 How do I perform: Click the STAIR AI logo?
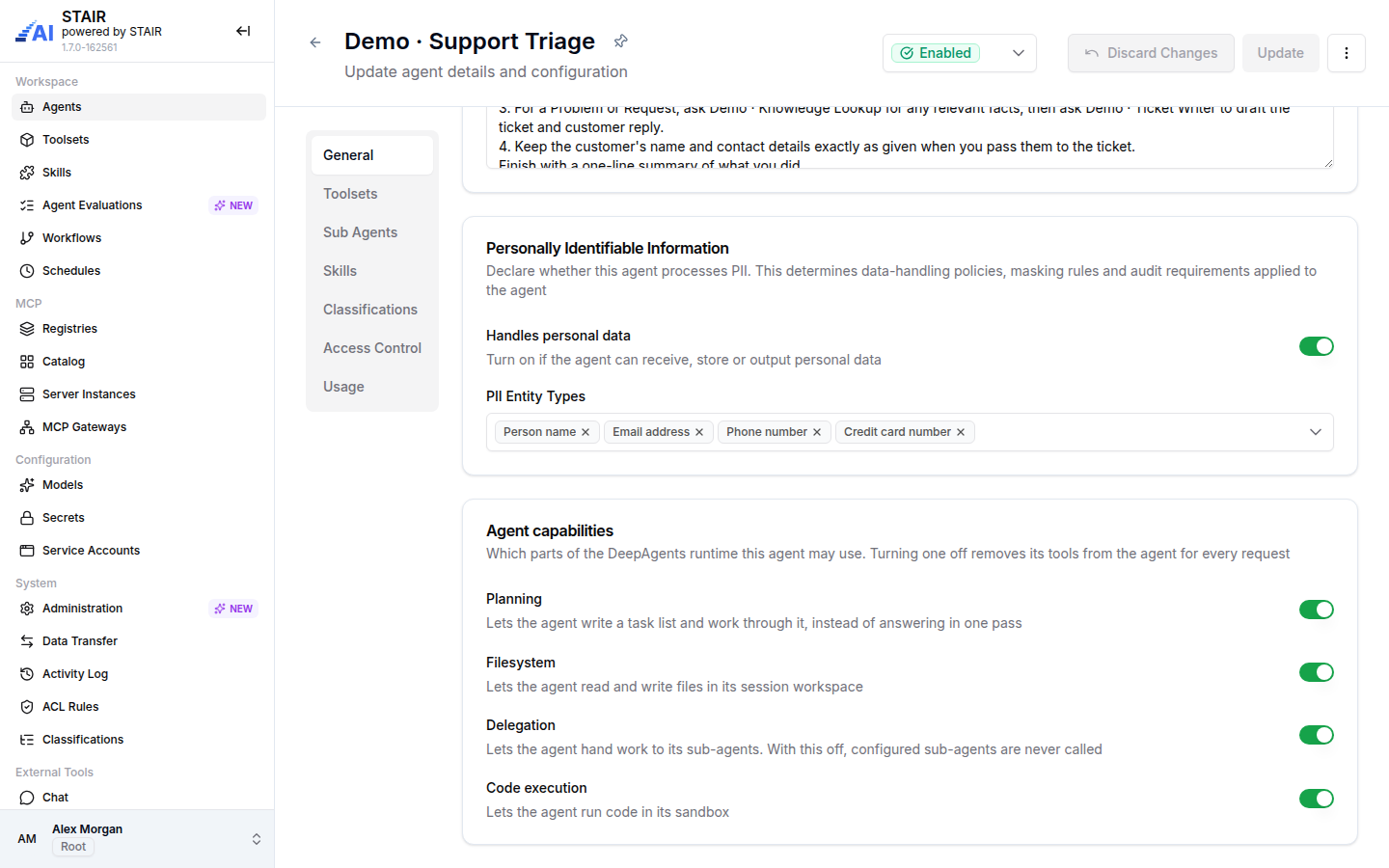(x=35, y=32)
